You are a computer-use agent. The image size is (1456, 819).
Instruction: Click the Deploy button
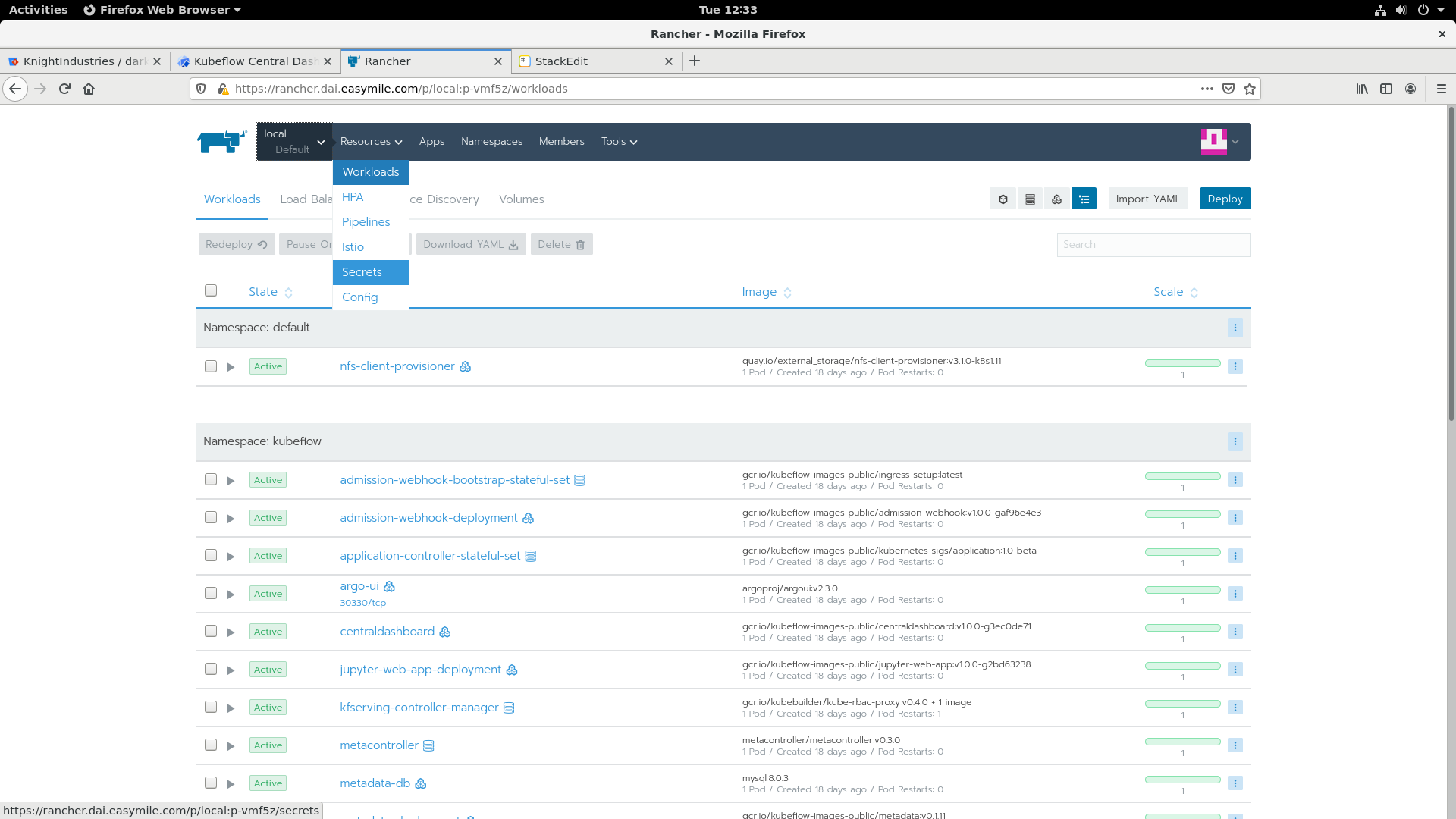point(1225,199)
